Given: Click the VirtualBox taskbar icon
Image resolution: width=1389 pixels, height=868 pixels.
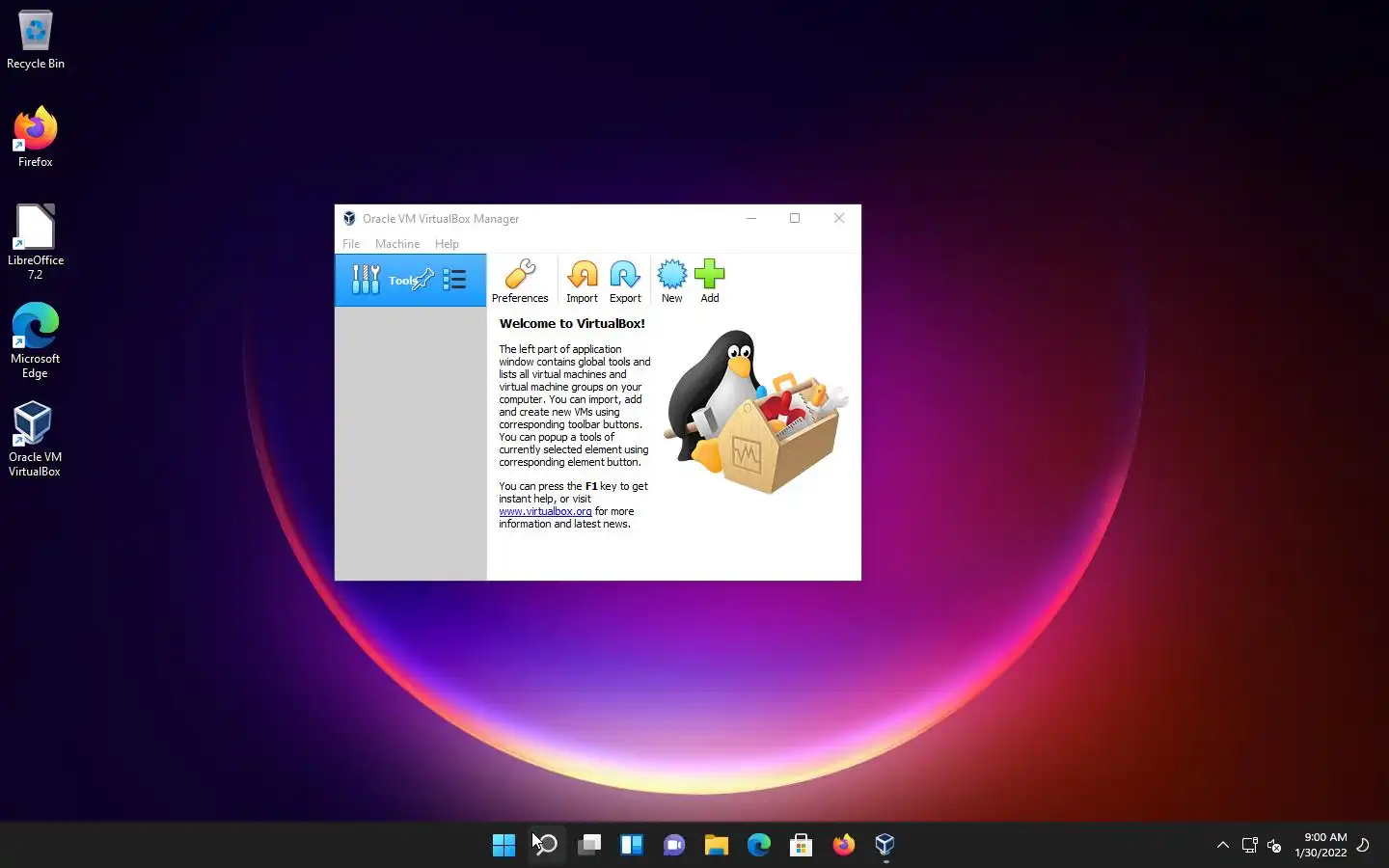Looking at the screenshot, I should [x=885, y=845].
